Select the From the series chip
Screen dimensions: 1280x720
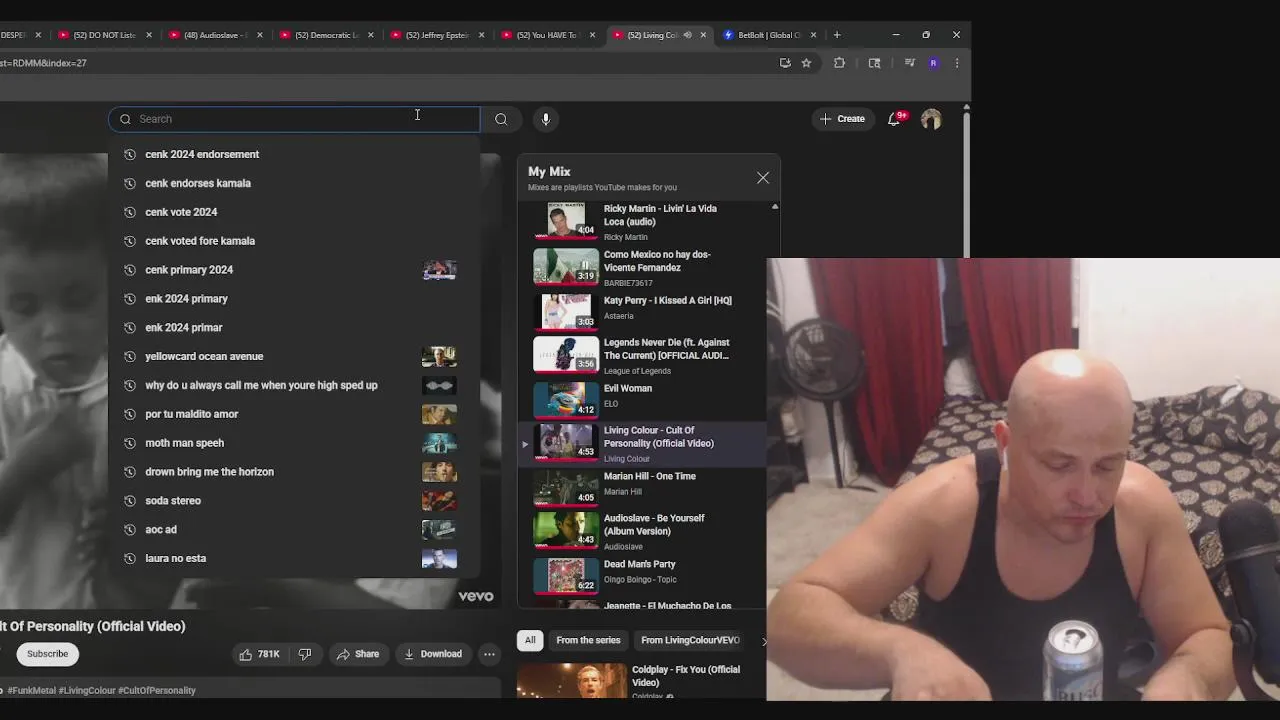[588, 640]
